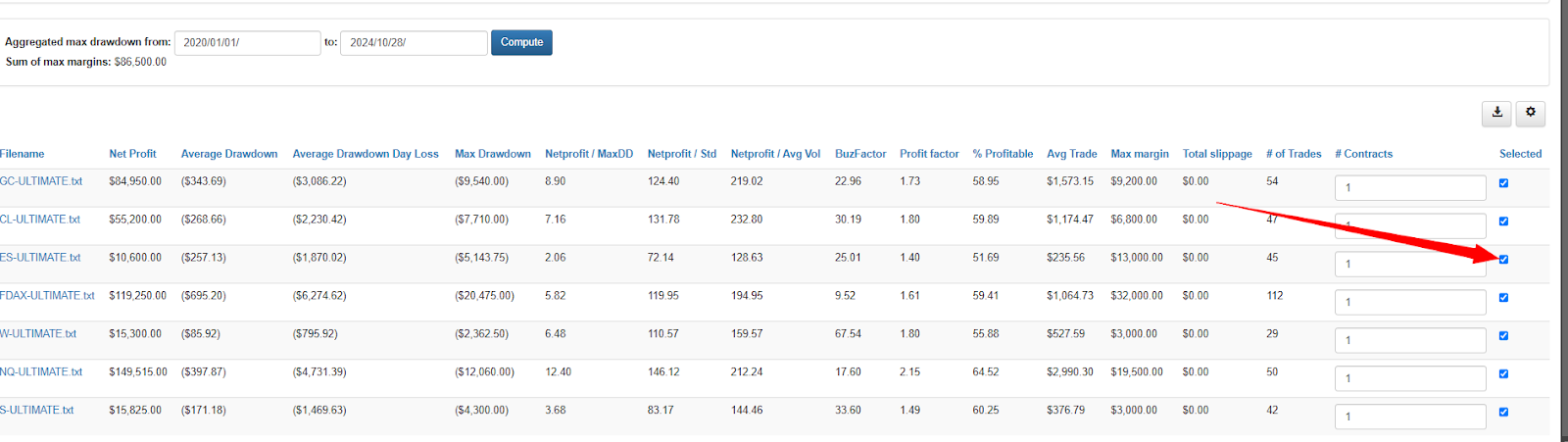Screen dimensions: 1568x442
Task: Click the 112 trades count cell
Action: pyautogui.click(x=1274, y=296)
